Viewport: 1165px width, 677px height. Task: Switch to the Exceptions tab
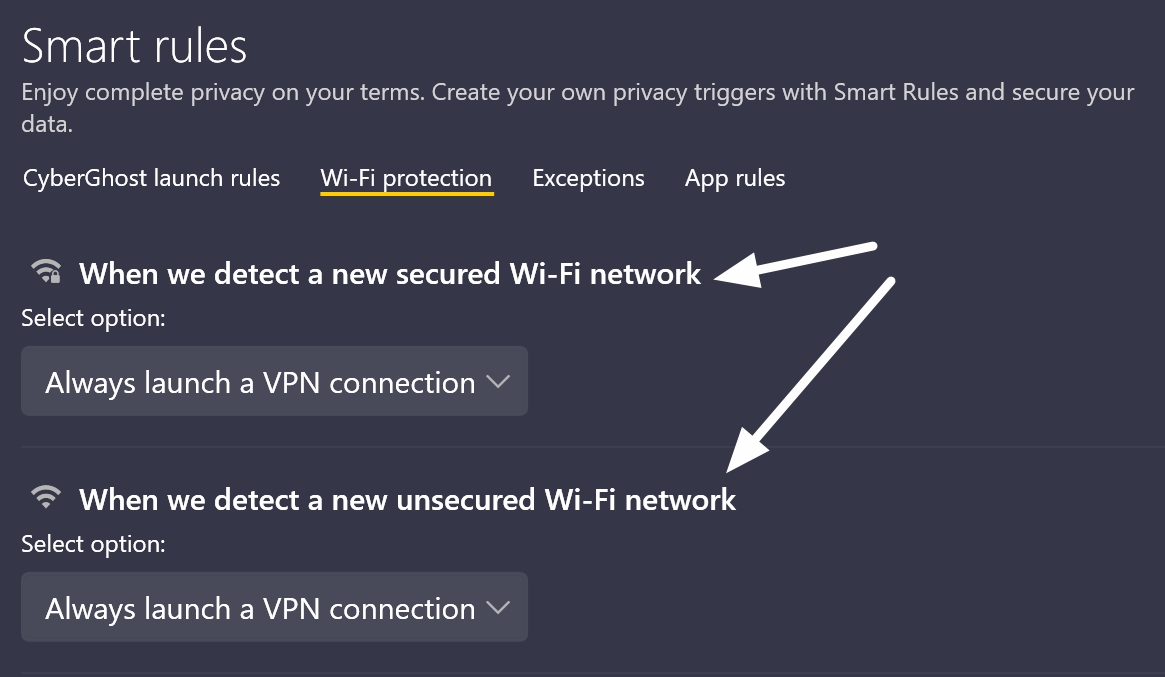click(588, 178)
